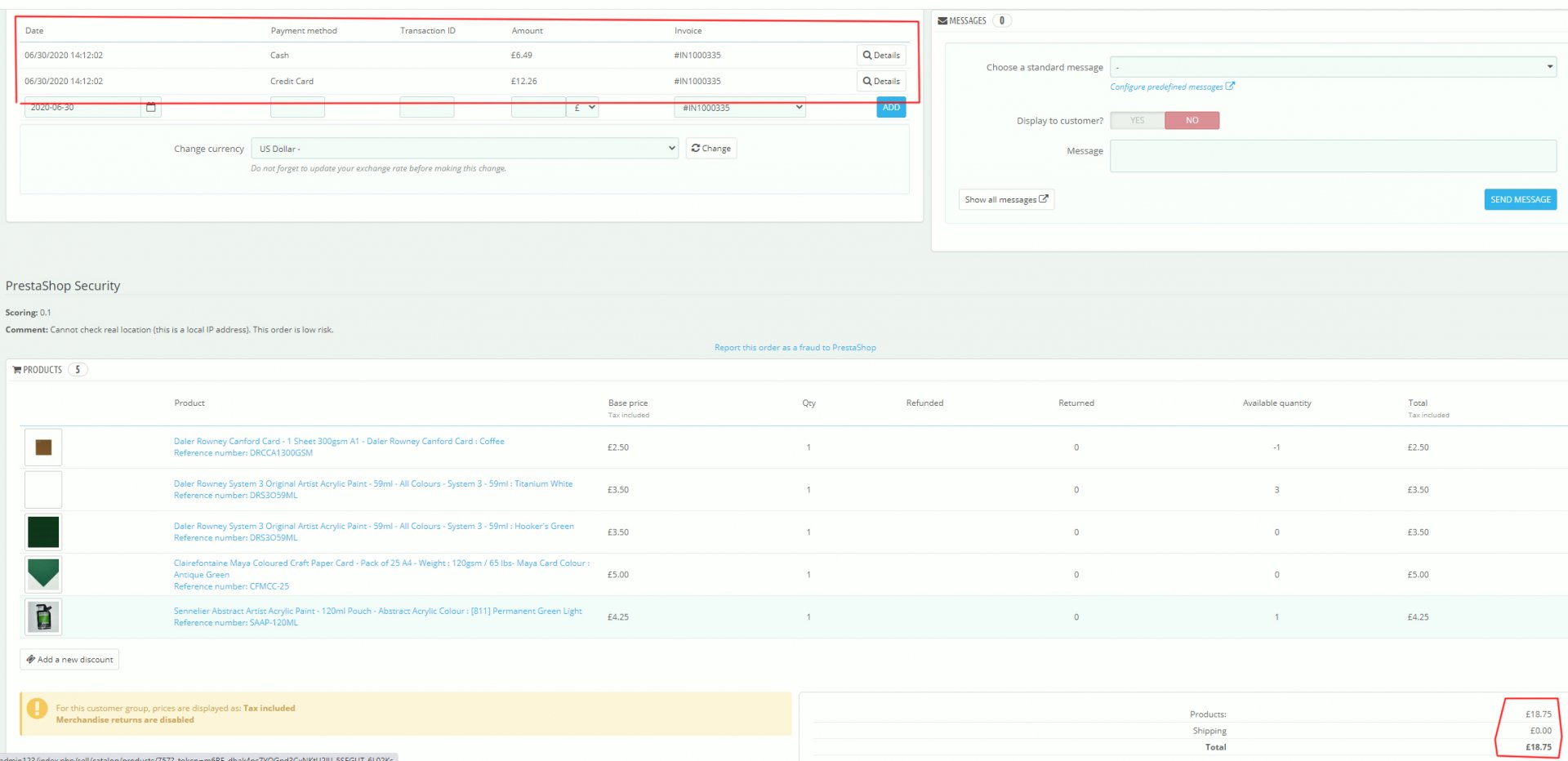This screenshot has width=1568, height=761.
Task: Click the messages count badge showing 0
Action: pos(1002,21)
